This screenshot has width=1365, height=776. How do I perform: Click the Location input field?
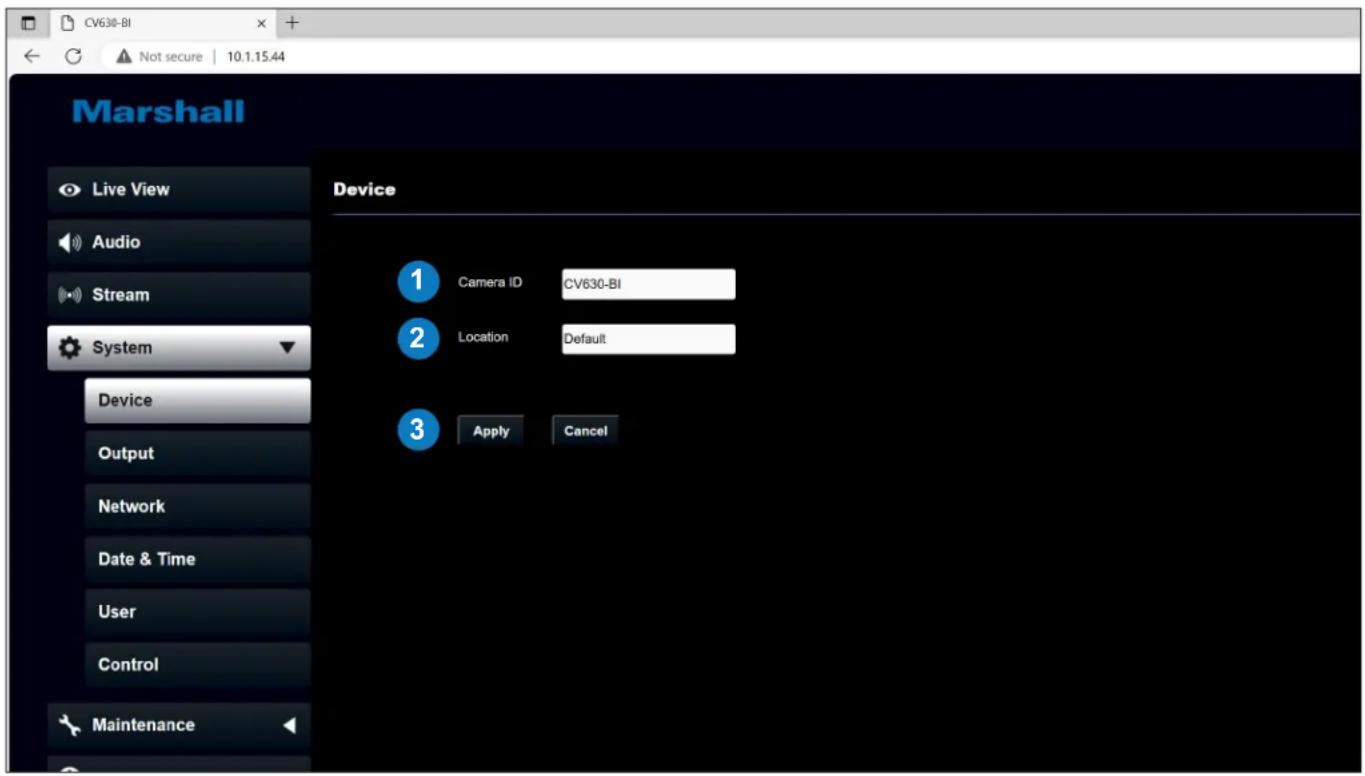(647, 339)
